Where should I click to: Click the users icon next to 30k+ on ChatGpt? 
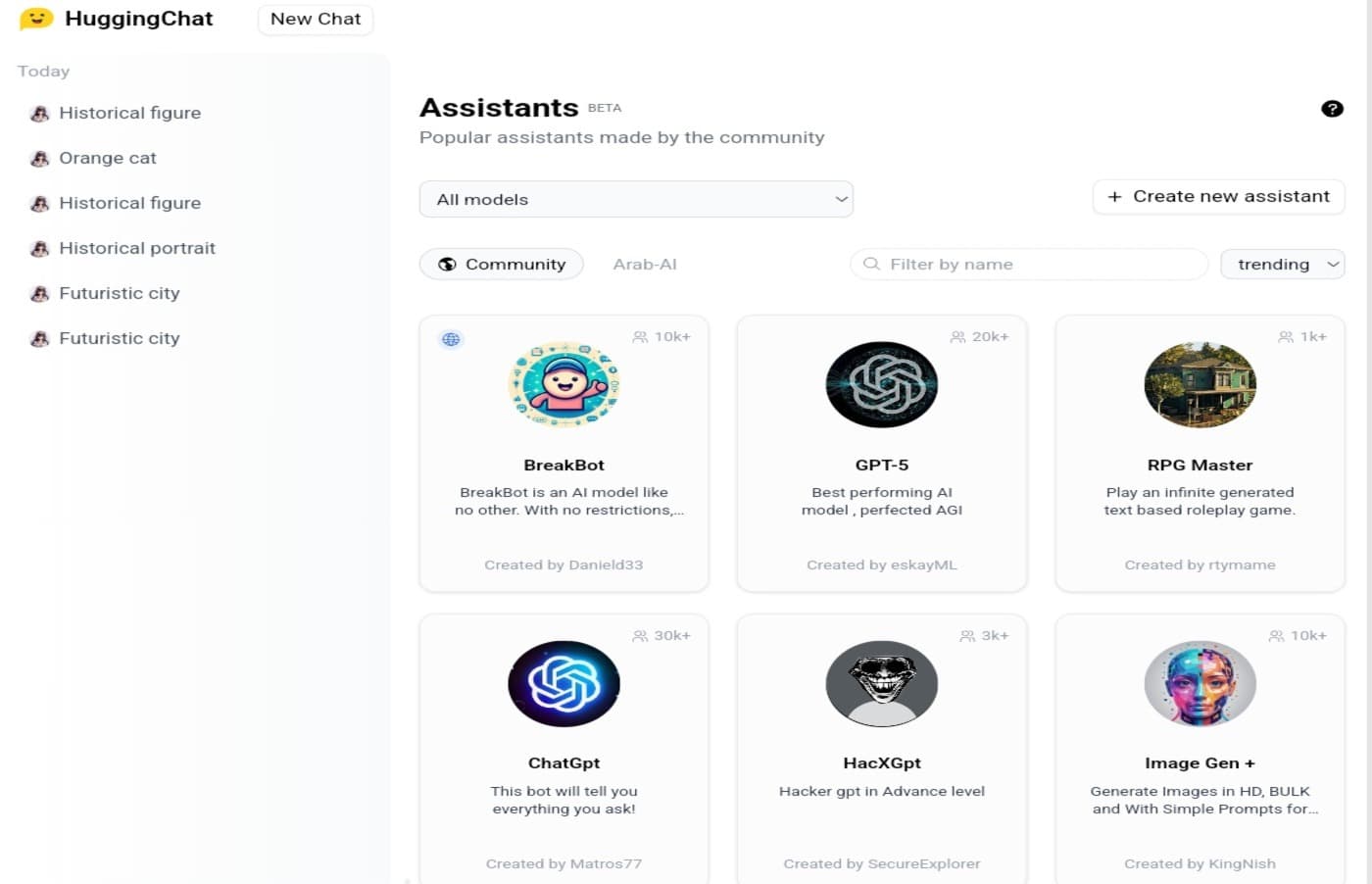(640, 635)
